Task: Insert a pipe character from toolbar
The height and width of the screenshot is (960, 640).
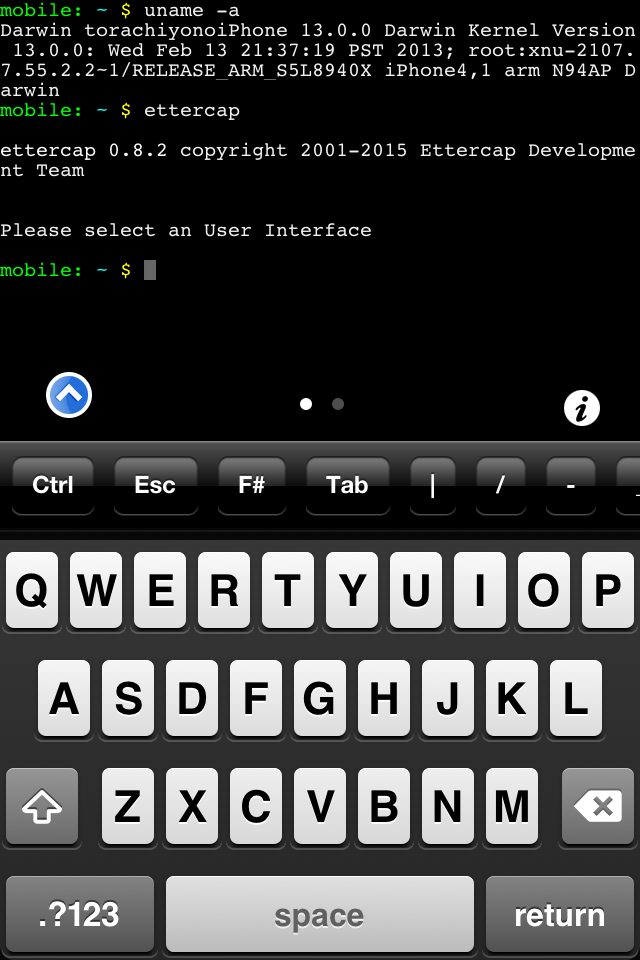Action: [x=433, y=486]
